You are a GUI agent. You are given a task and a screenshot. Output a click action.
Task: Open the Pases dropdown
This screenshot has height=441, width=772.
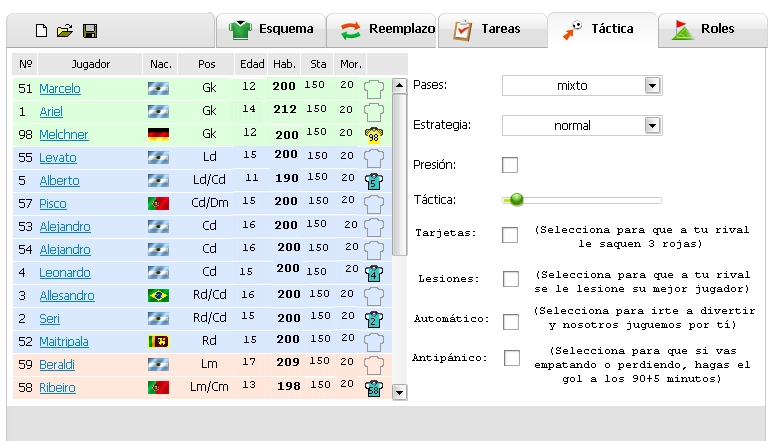[652, 86]
